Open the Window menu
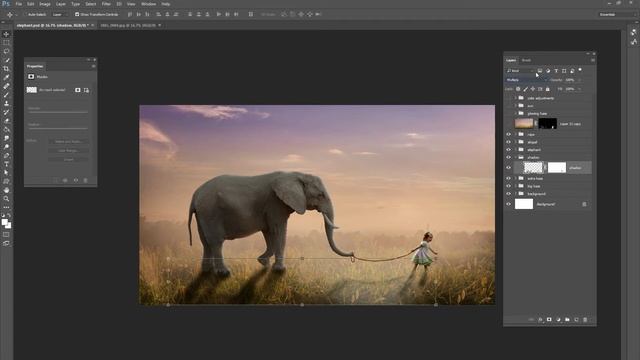 coord(149,4)
